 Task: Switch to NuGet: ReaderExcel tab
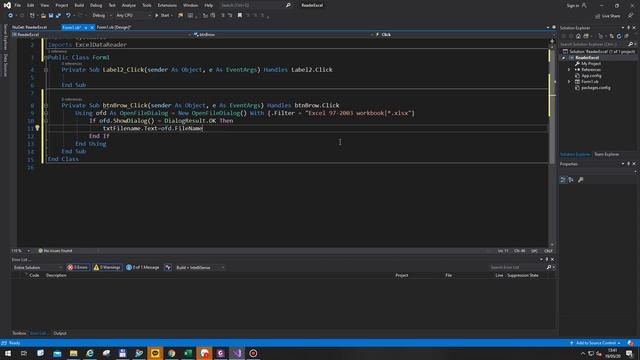pyautogui.click(x=29, y=27)
